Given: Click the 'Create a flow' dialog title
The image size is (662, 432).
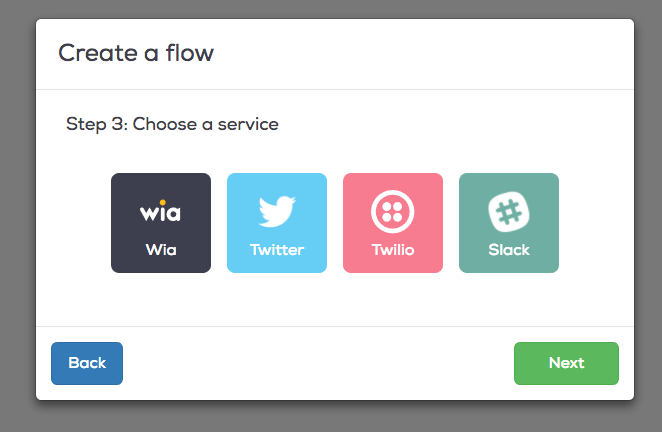Looking at the screenshot, I should (x=136, y=53).
